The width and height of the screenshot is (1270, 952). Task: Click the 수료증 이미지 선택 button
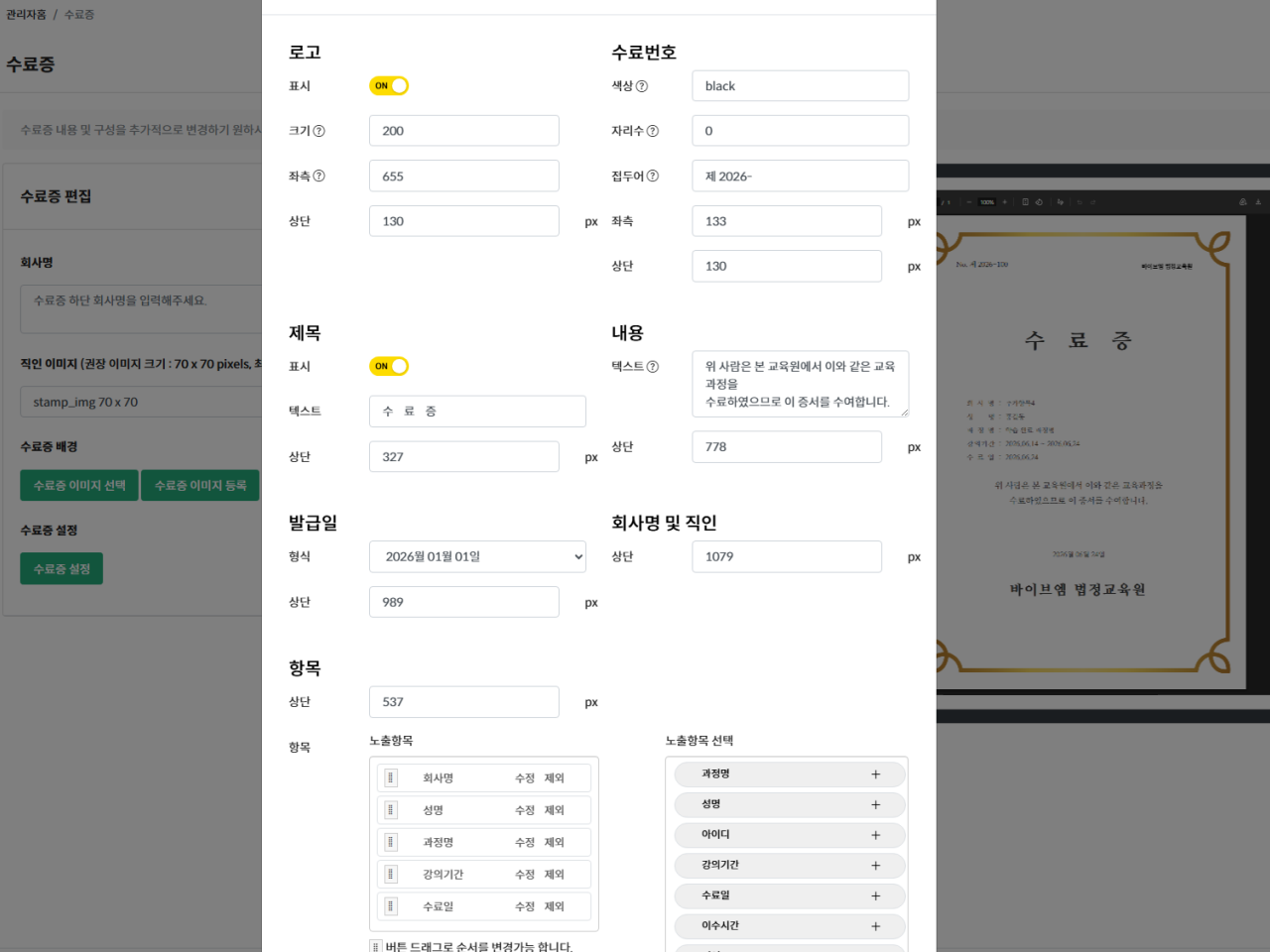79,485
